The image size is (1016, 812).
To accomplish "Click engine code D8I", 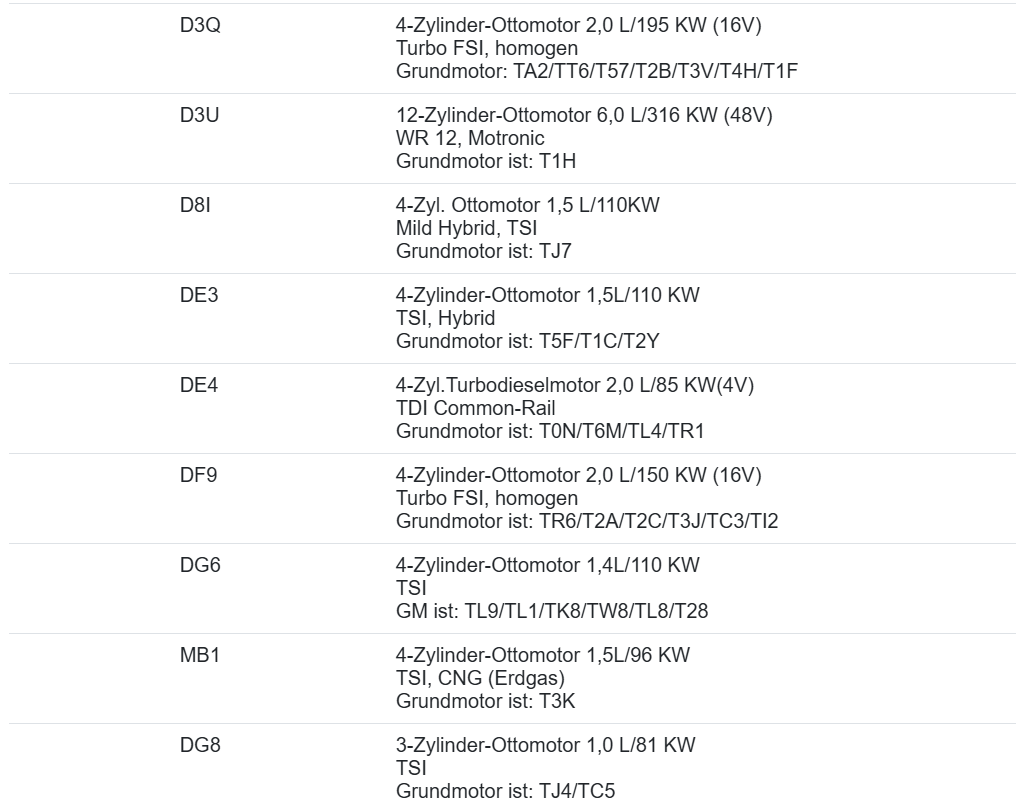I will pos(195,205).
